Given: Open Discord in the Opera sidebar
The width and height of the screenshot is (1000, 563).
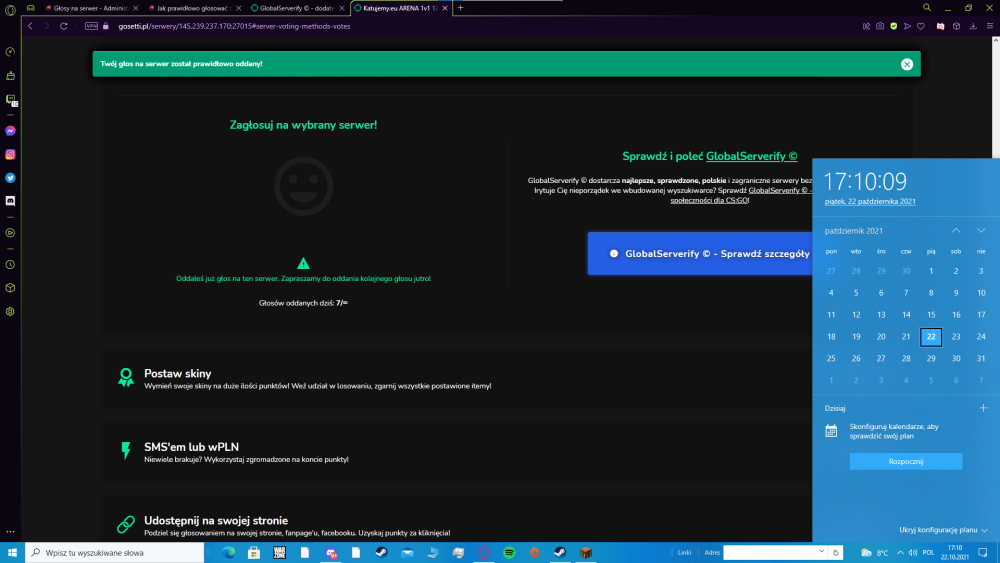Looking at the screenshot, I should (10, 201).
